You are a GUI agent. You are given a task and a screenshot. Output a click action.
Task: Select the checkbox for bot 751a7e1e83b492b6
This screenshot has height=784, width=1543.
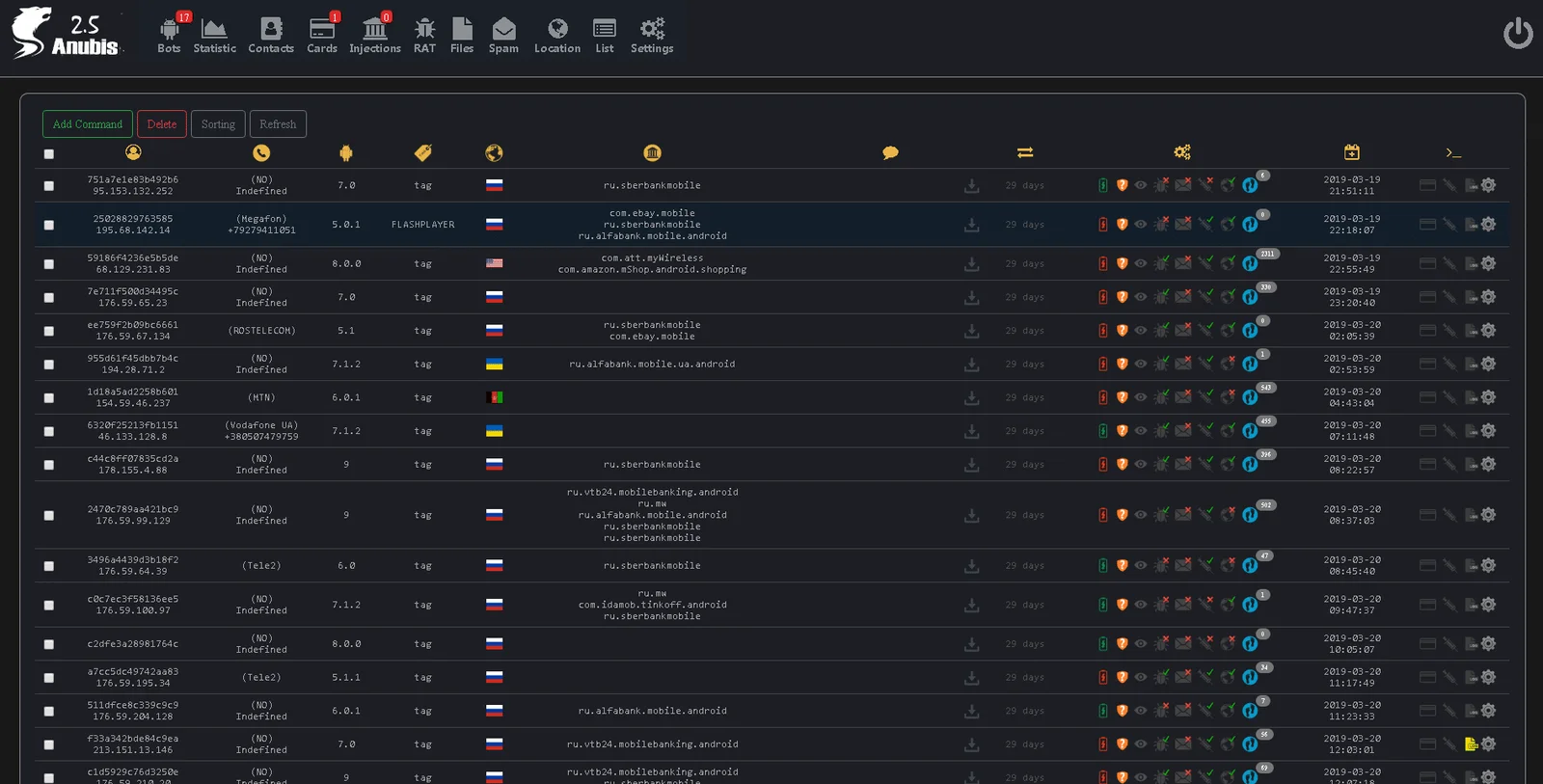tap(49, 186)
